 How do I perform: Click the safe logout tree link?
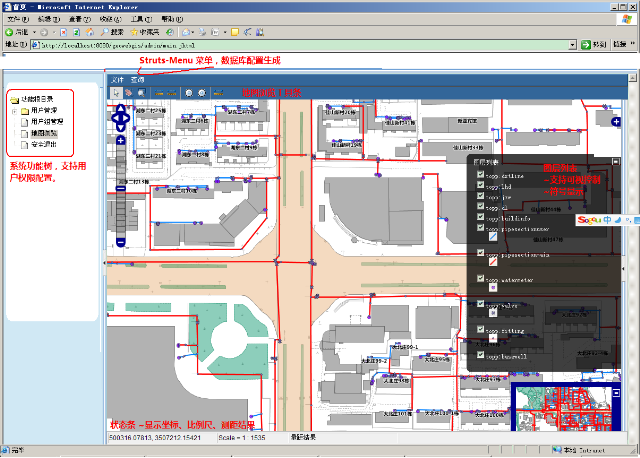[x=43, y=145]
